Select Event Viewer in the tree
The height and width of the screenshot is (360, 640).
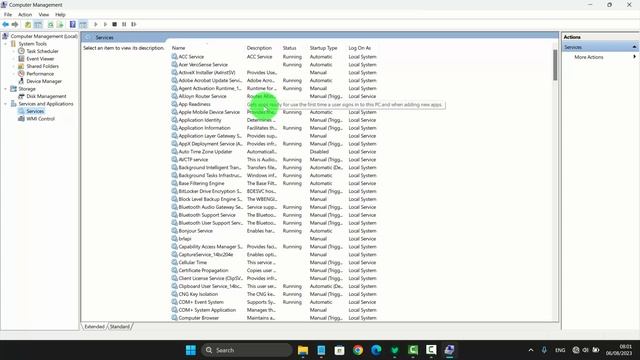40,59
